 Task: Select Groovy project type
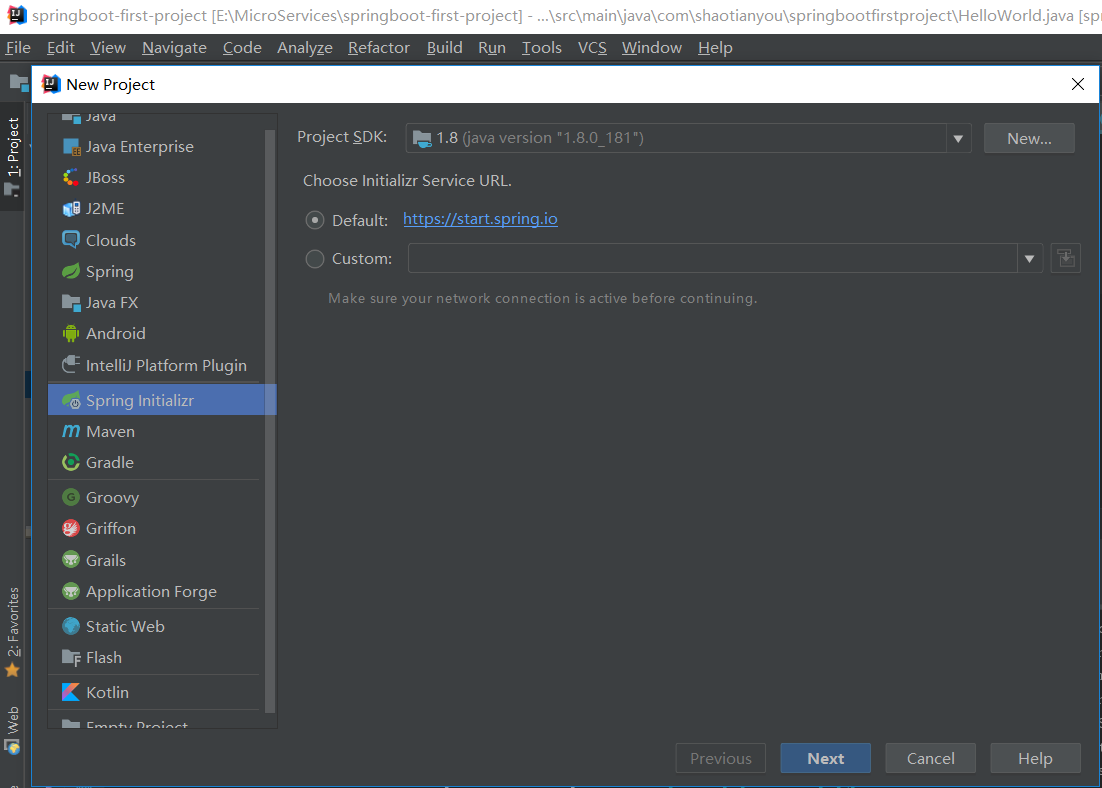156,497
